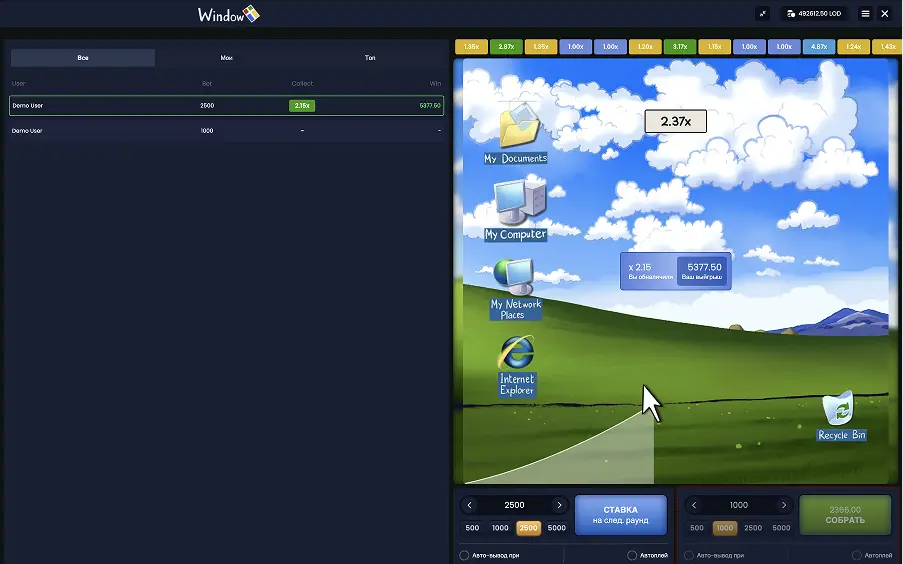Choose the 500 preset in the СОБРАТЬ panel
The image size is (903, 564).
[x=697, y=528]
